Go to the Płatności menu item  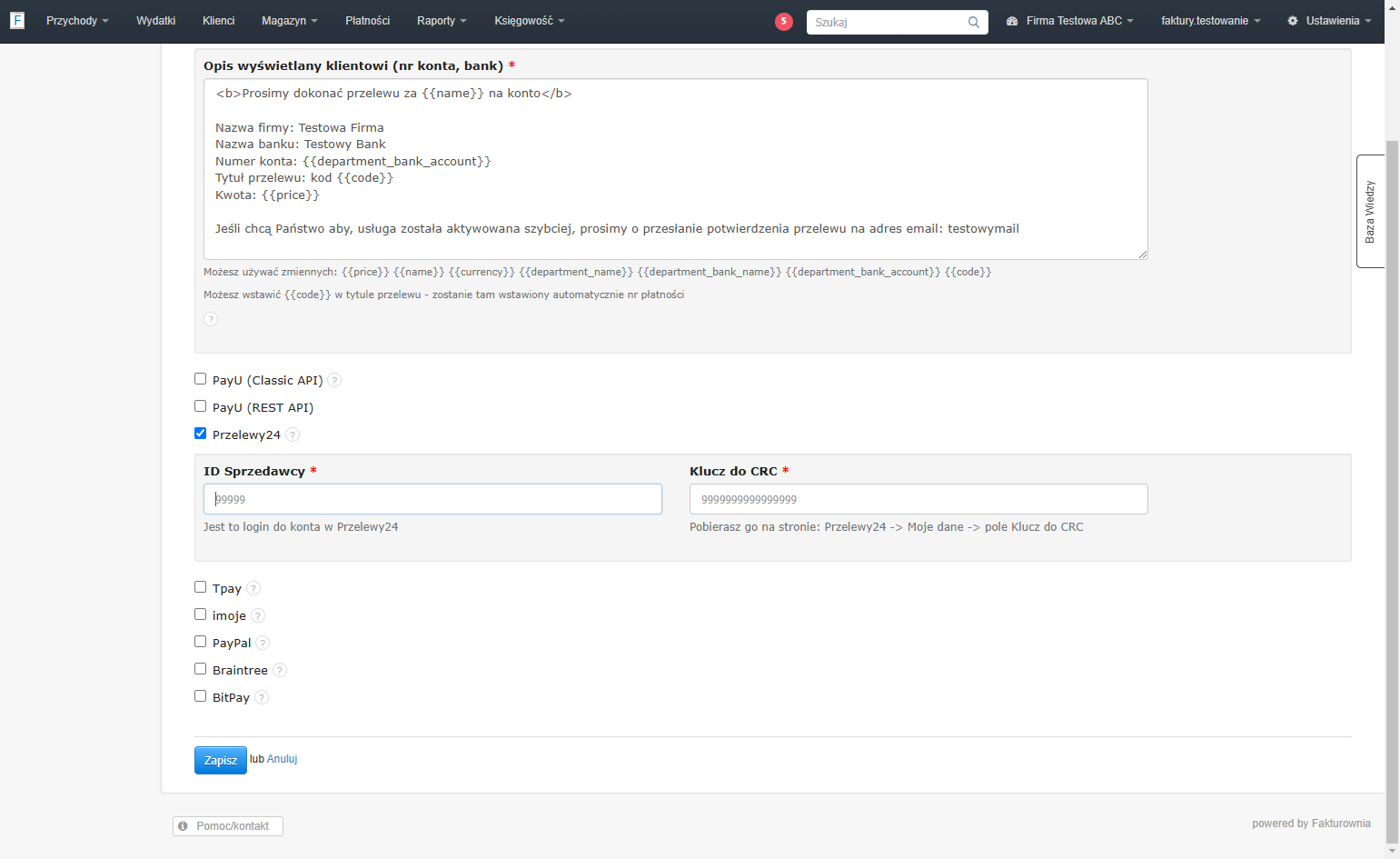[x=368, y=21]
